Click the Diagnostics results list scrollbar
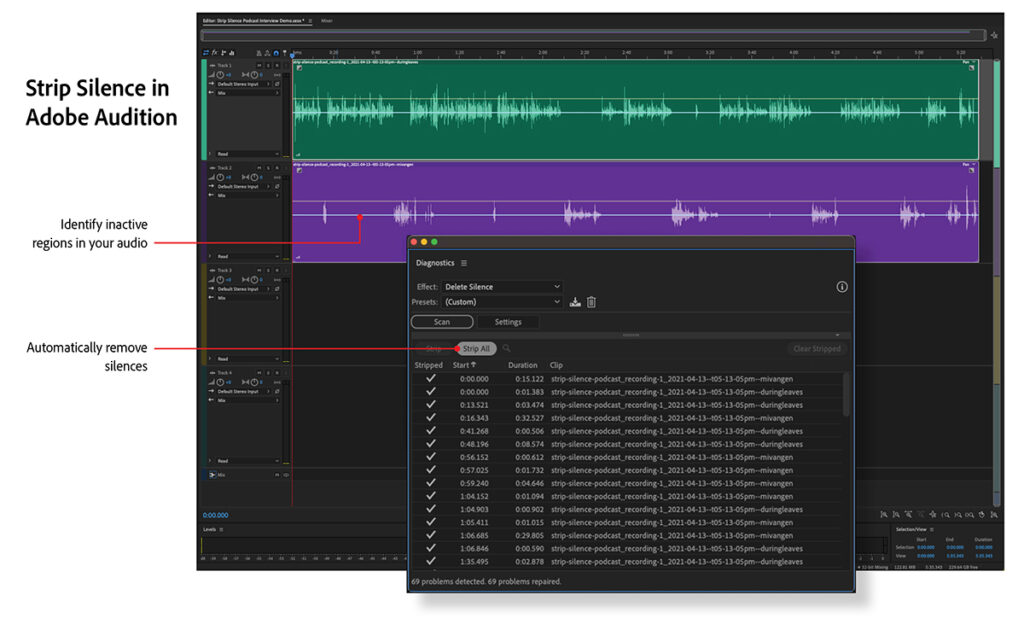 pyautogui.click(x=846, y=395)
